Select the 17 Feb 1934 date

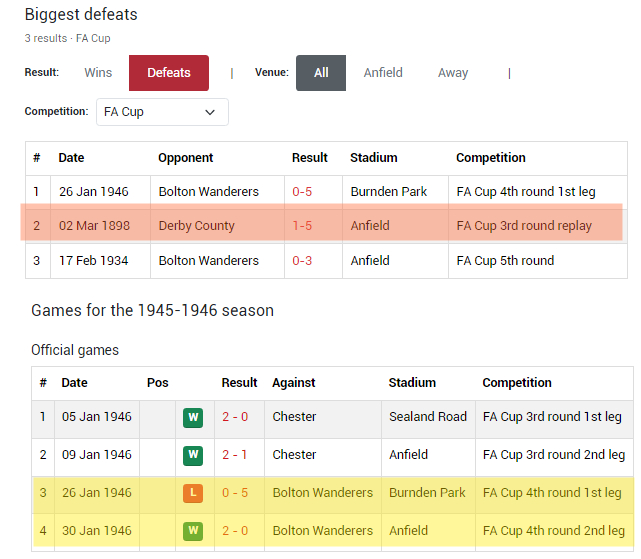(94, 260)
